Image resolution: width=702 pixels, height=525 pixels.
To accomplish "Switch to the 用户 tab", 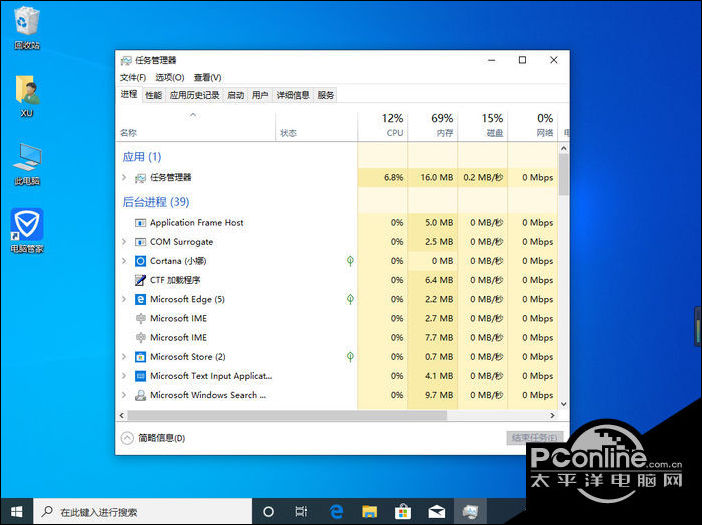I will point(260,95).
